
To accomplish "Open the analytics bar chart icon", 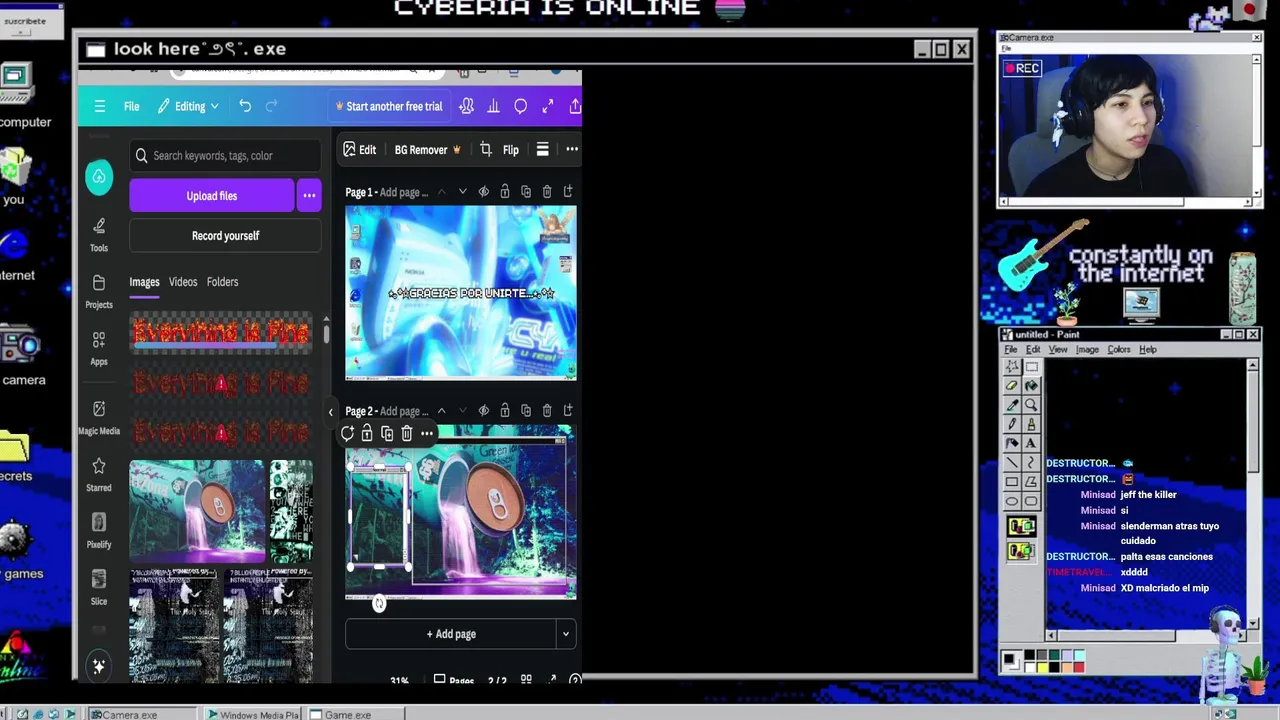I will 493,106.
